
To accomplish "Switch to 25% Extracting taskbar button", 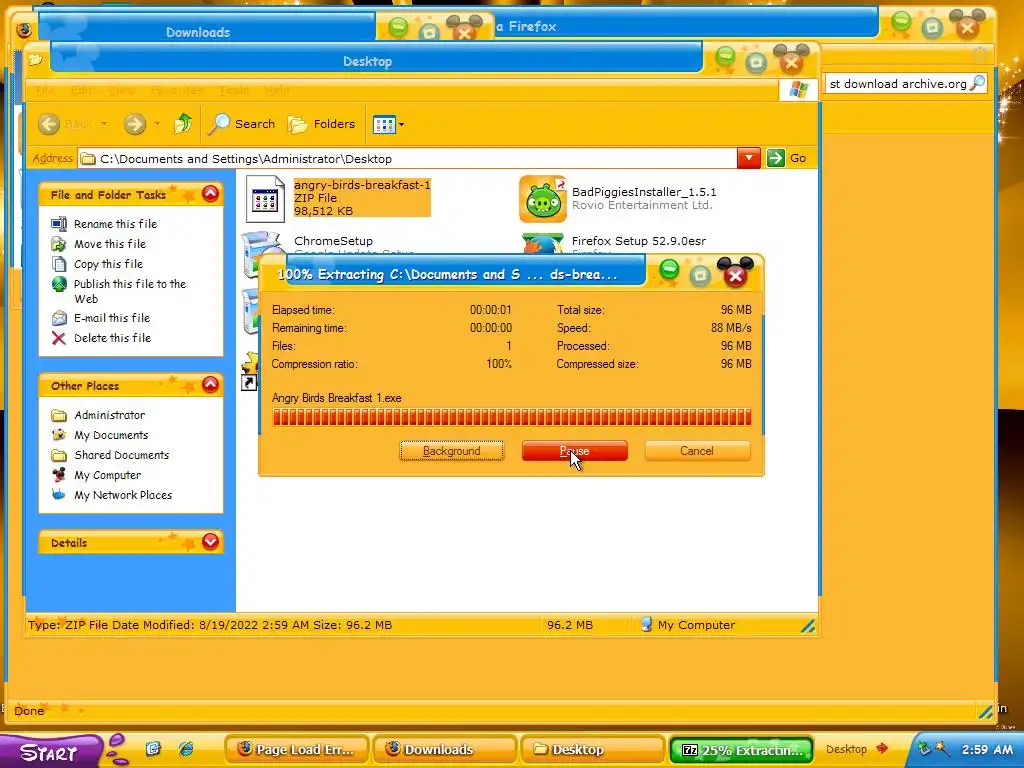I will (x=742, y=750).
